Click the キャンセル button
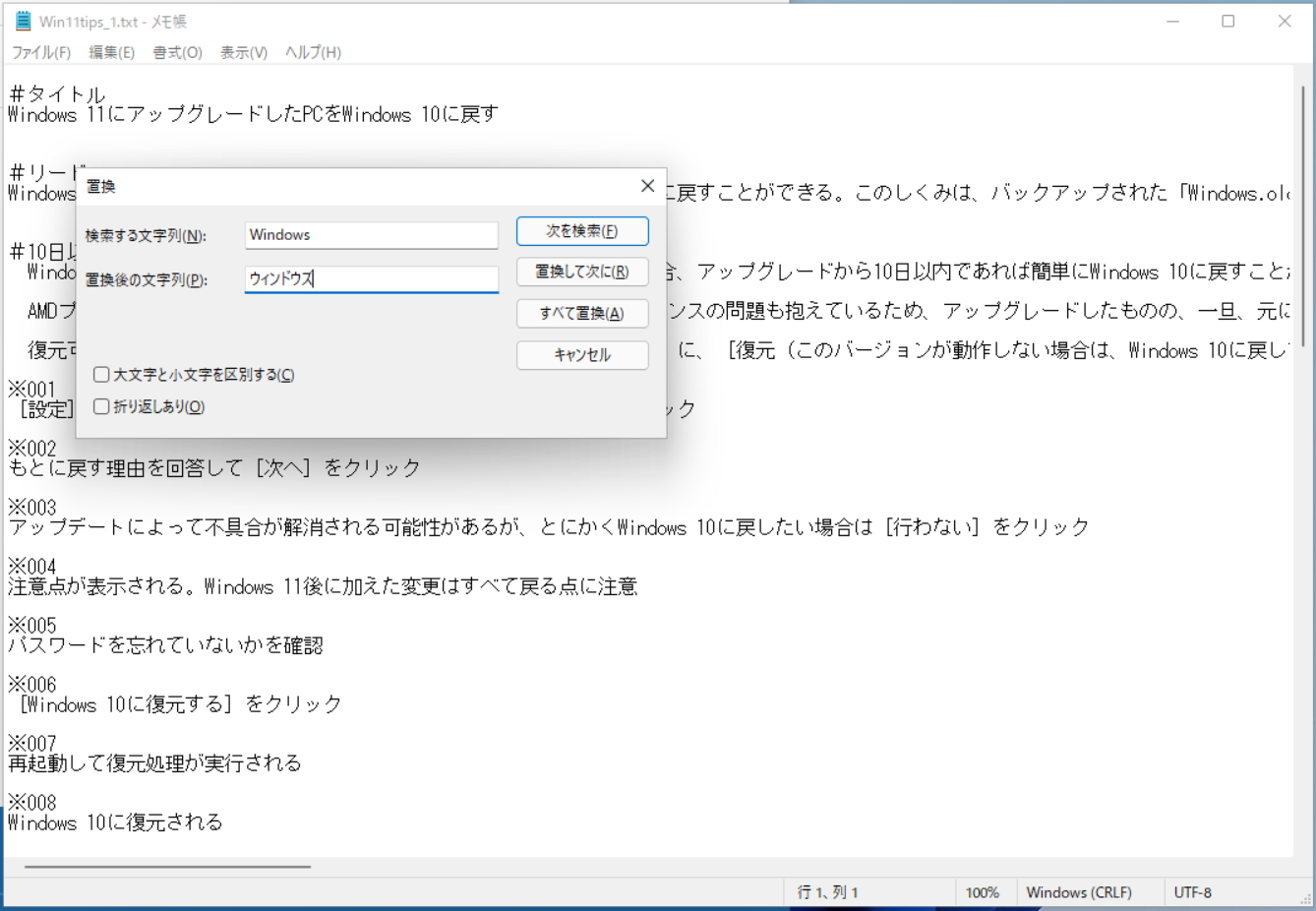This screenshot has height=911, width=1316. (582, 355)
